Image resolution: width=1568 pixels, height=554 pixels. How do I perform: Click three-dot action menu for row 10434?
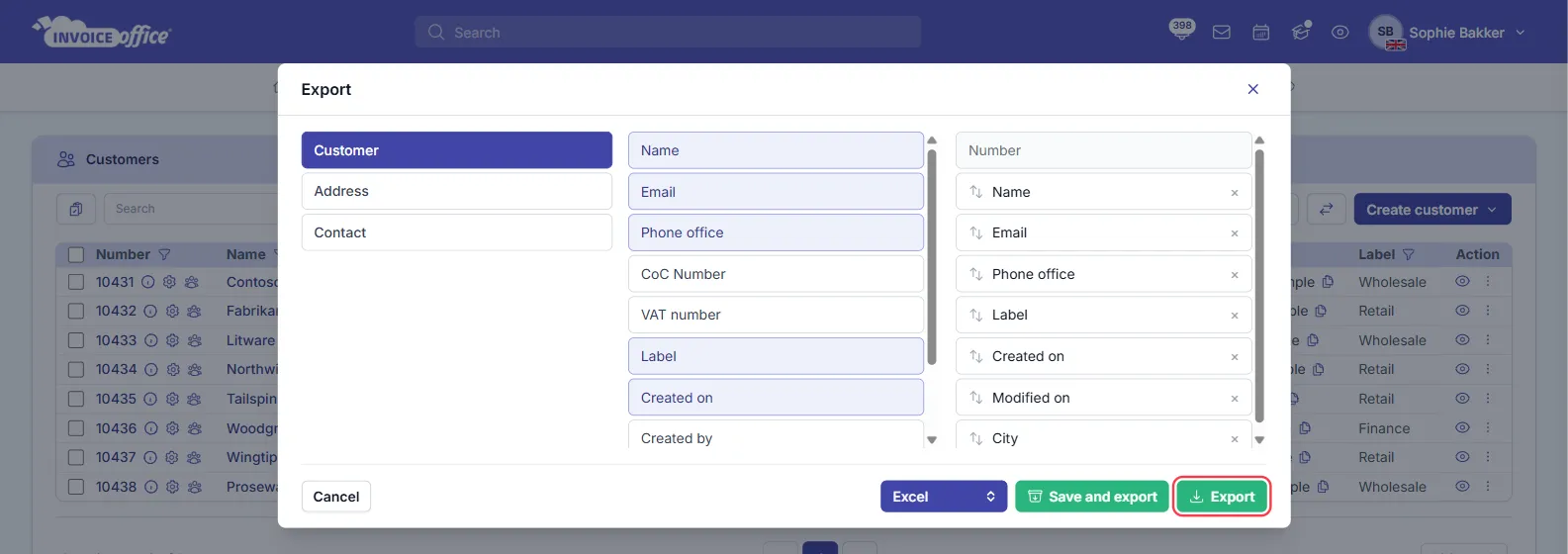[x=1488, y=369]
